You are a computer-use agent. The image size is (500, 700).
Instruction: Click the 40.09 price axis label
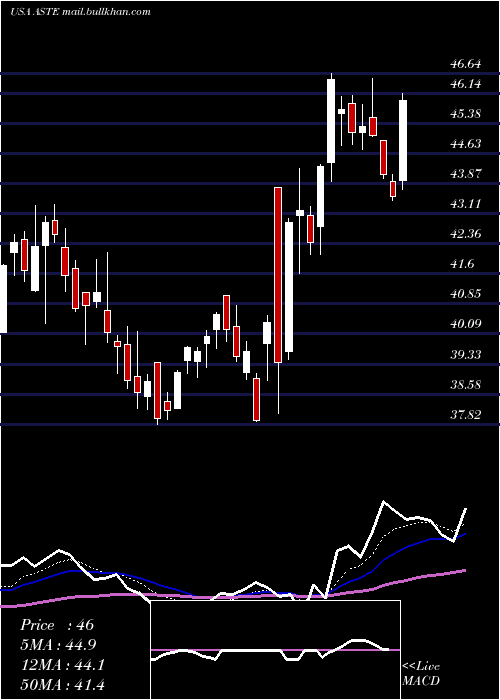coord(466,324)
